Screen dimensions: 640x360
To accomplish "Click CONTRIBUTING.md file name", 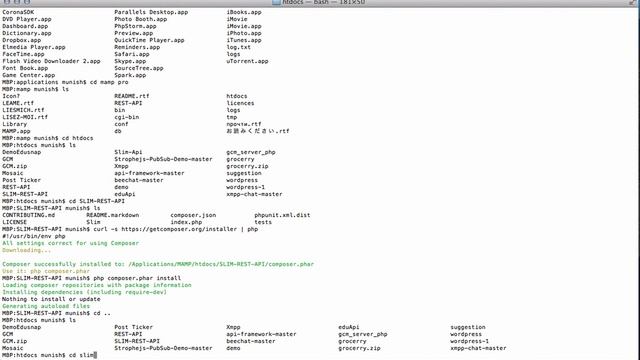I will pyautogui.click(x=29, y=215).
